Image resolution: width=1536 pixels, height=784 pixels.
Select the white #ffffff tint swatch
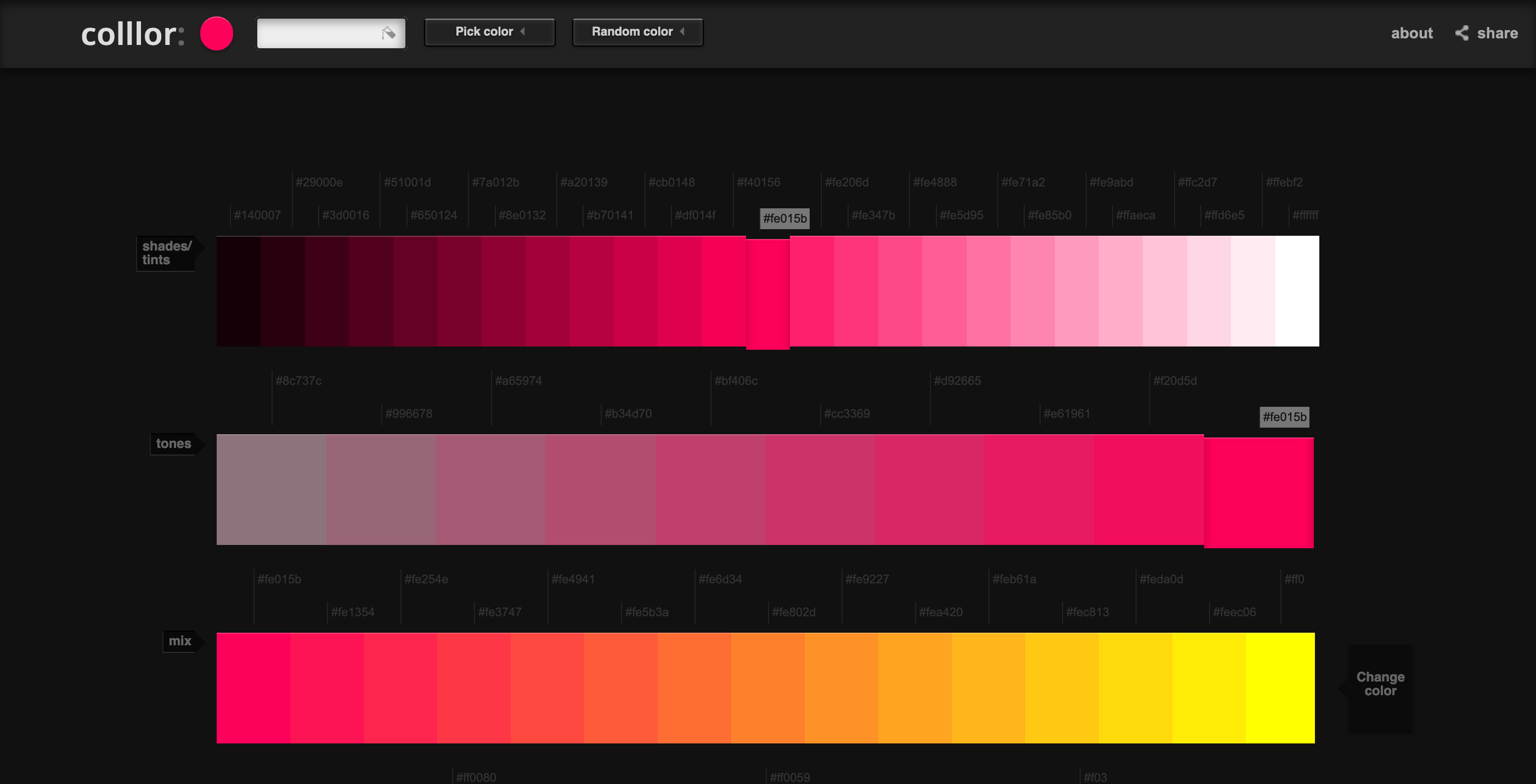[x=1297, y=291]
